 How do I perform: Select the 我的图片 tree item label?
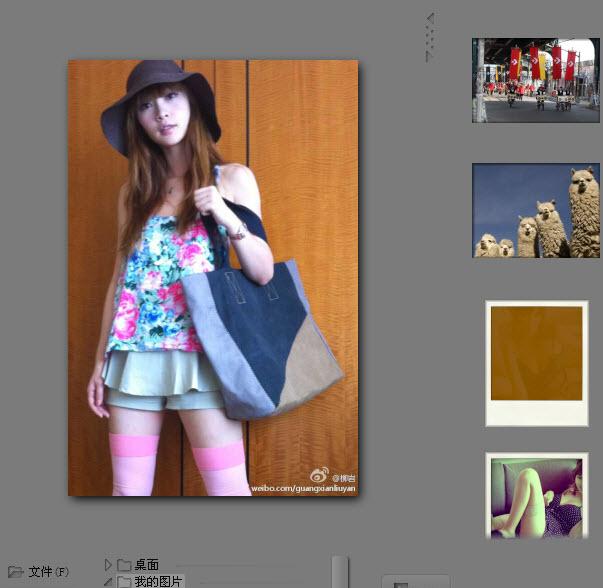[x=158, y=581]
